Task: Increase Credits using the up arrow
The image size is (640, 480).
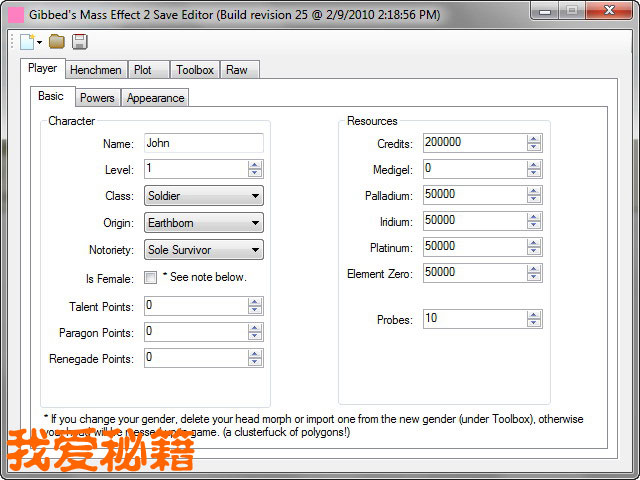Action: [x=534, y=139]
